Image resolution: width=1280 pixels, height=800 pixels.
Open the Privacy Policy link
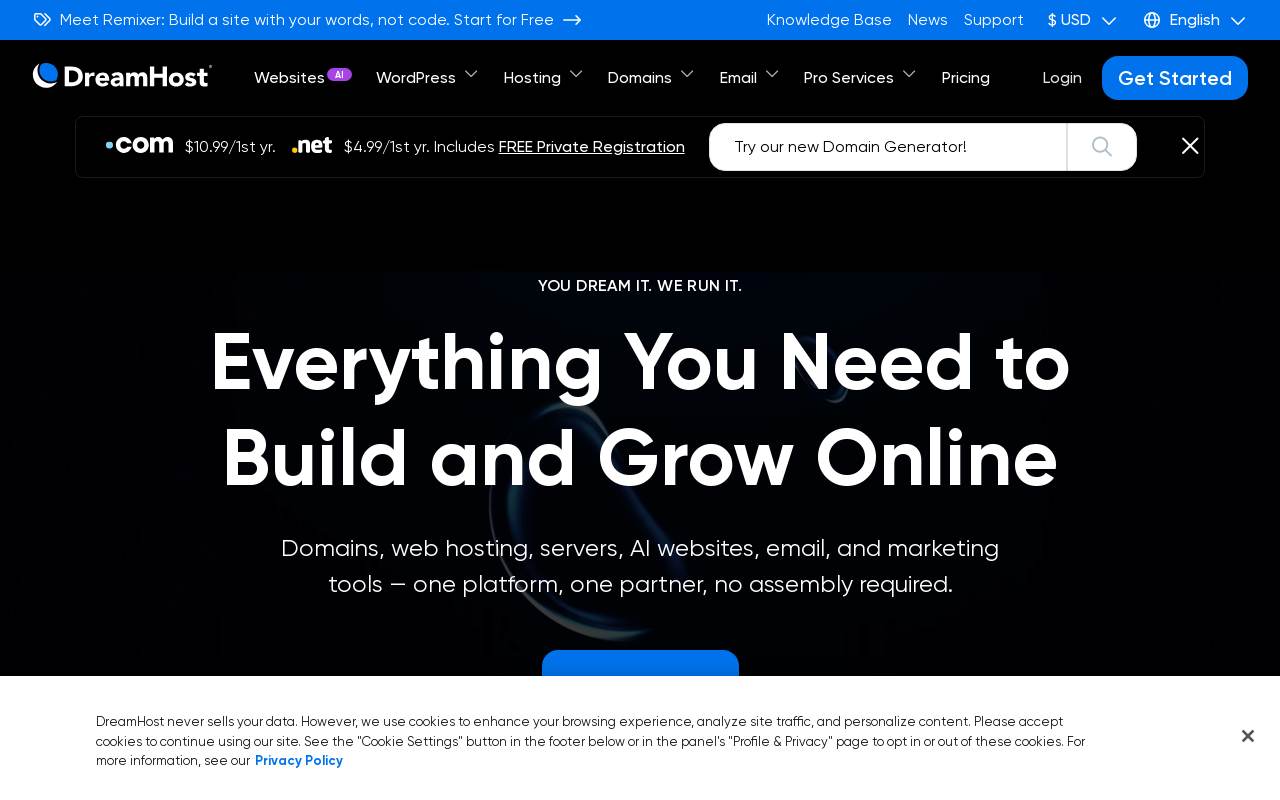(x=299, y=761)
